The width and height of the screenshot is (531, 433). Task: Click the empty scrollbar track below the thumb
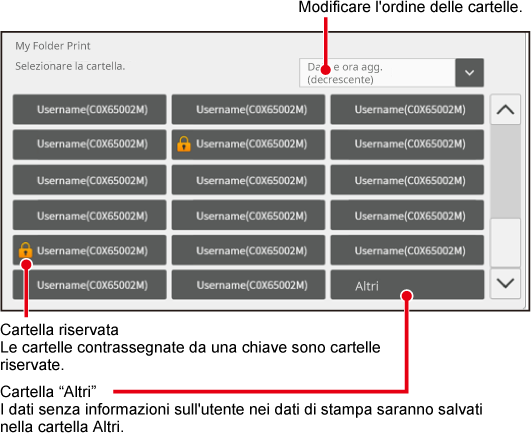point(505,243)
